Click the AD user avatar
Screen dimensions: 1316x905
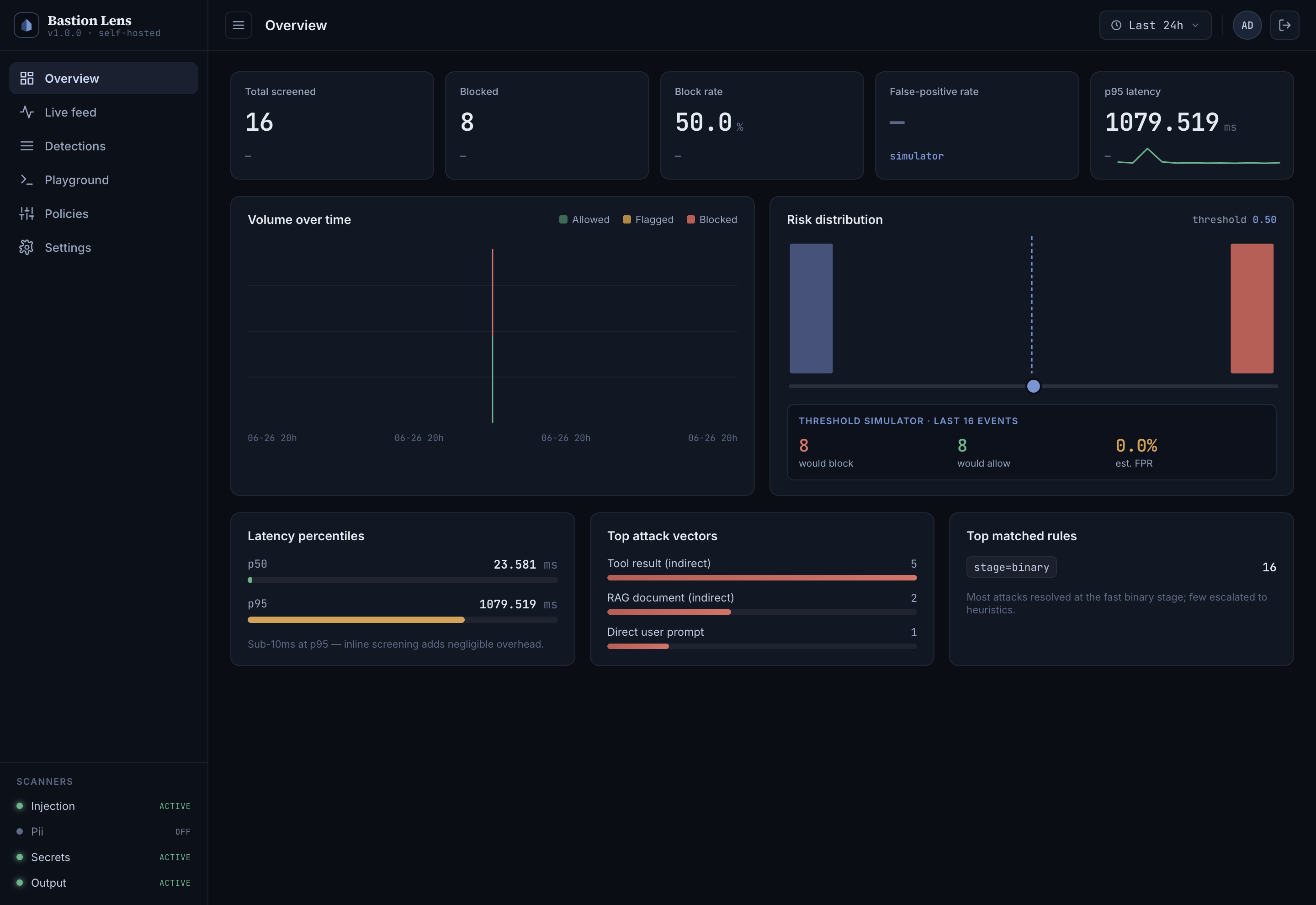point(1247,25)
